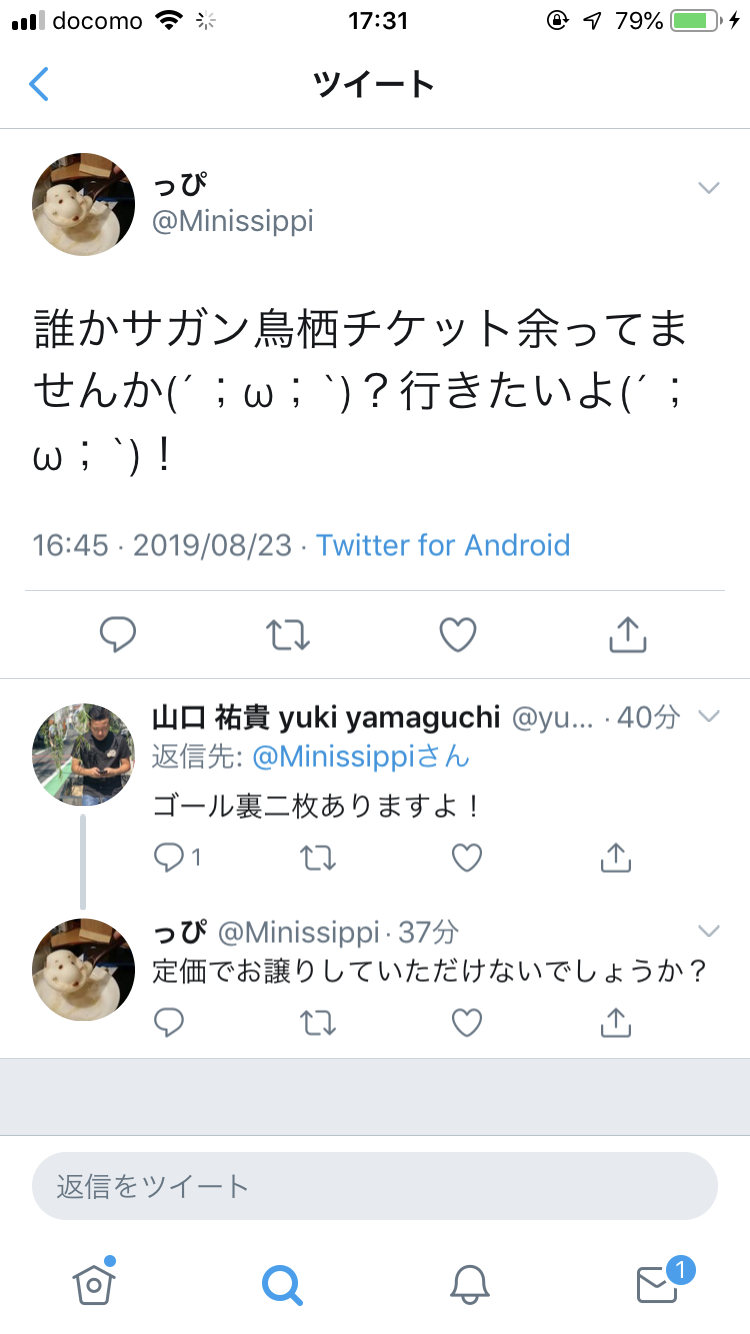
Task: Reply to the main tweet by っぴ
Action: click(x=118, y=634)
